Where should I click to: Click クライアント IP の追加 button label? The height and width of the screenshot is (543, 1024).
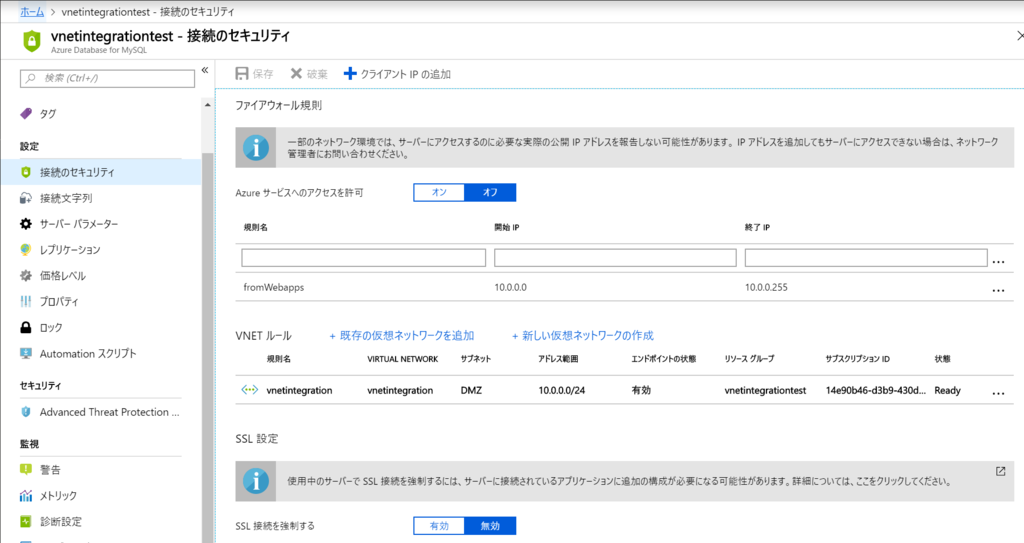click(406, 74)
